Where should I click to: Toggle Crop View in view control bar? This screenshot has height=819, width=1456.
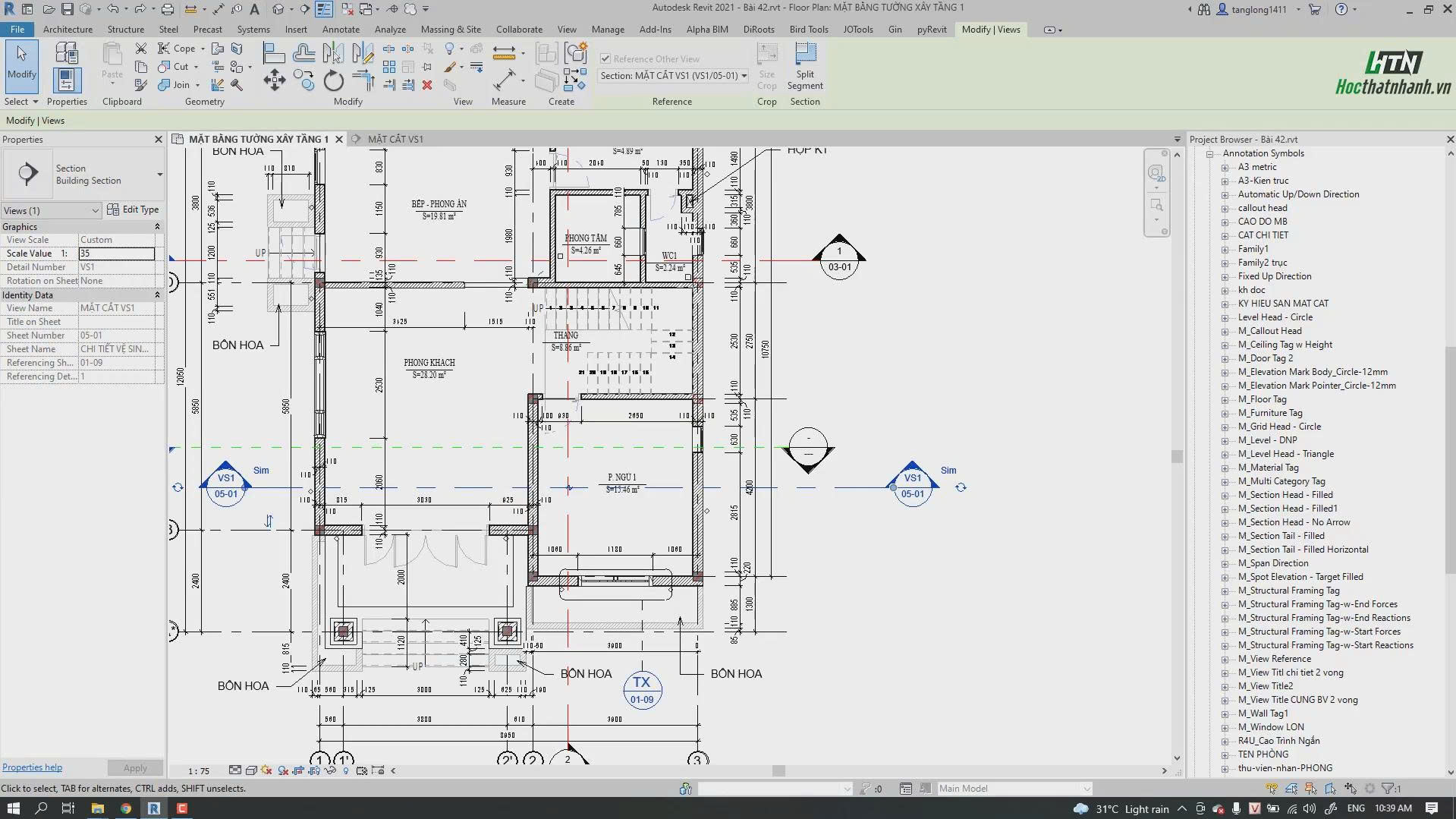[297, 770]
